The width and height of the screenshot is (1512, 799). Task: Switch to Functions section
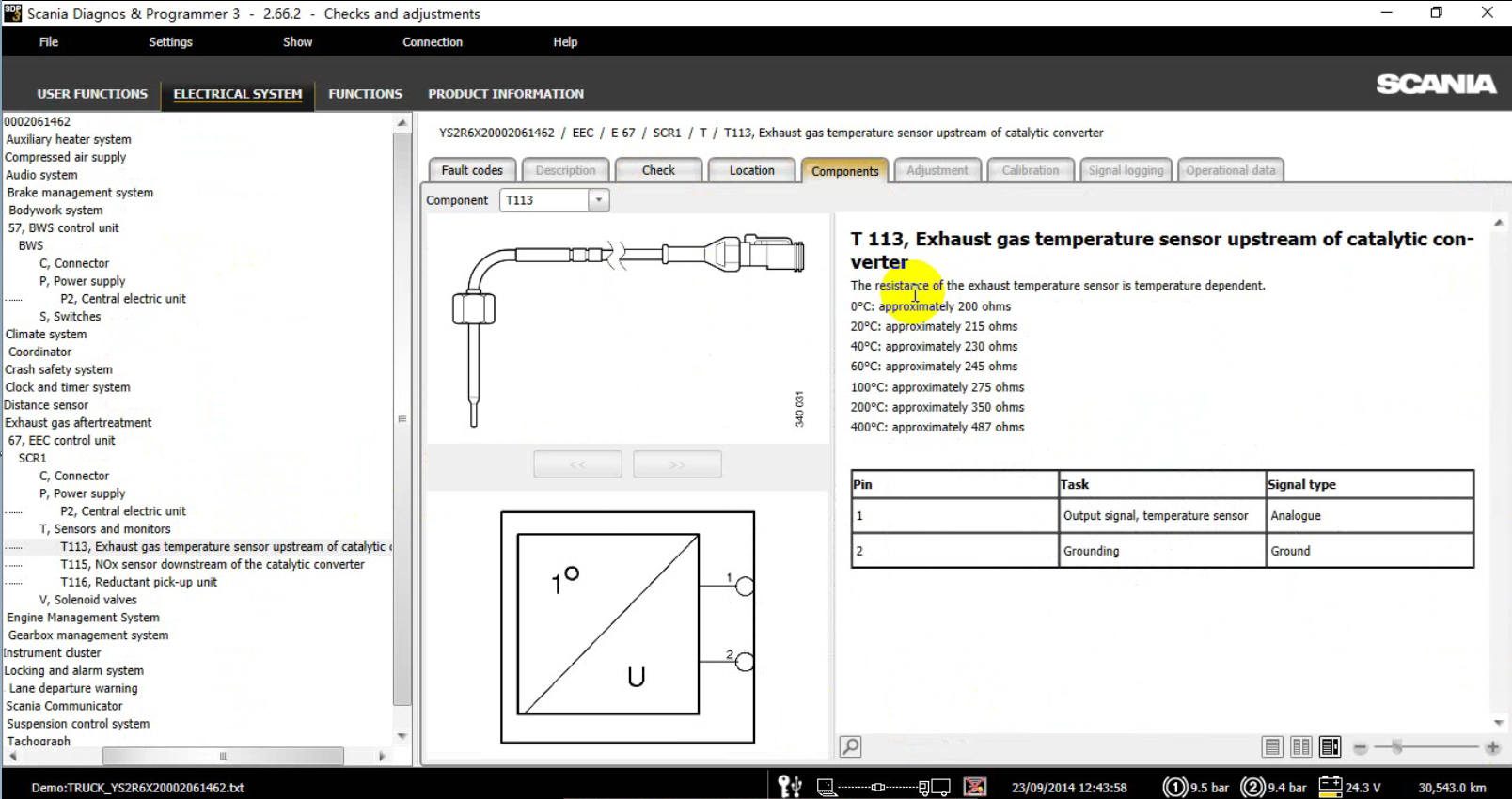click(365, 94)
